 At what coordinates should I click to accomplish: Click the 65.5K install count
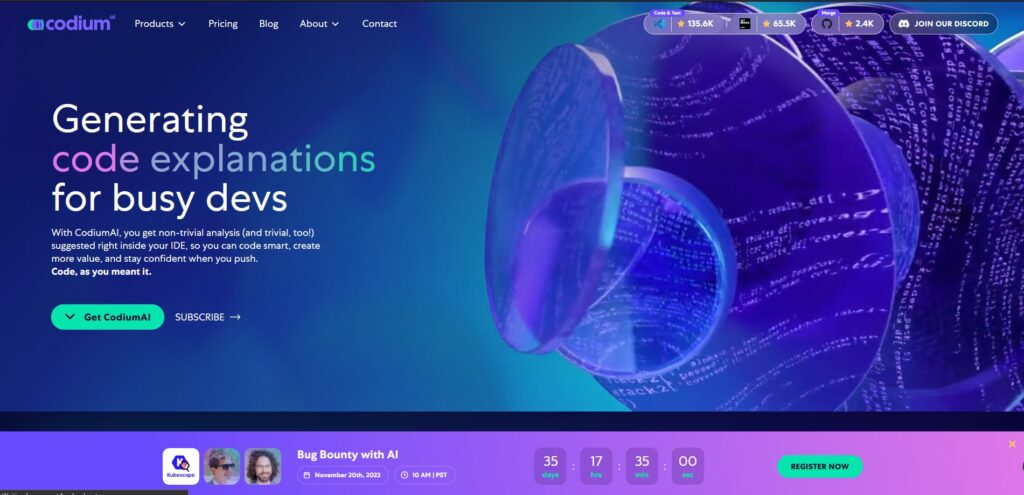point(784,24)
